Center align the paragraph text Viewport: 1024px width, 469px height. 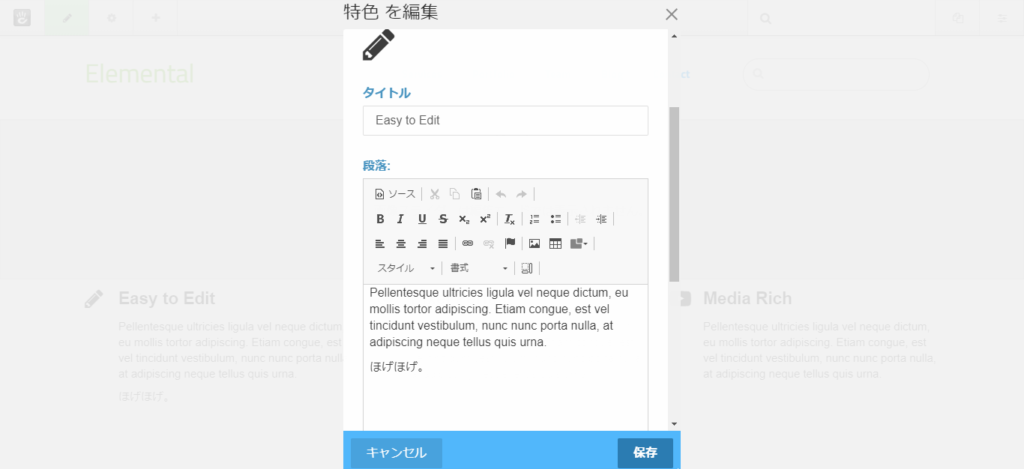[x=401, y=243]
